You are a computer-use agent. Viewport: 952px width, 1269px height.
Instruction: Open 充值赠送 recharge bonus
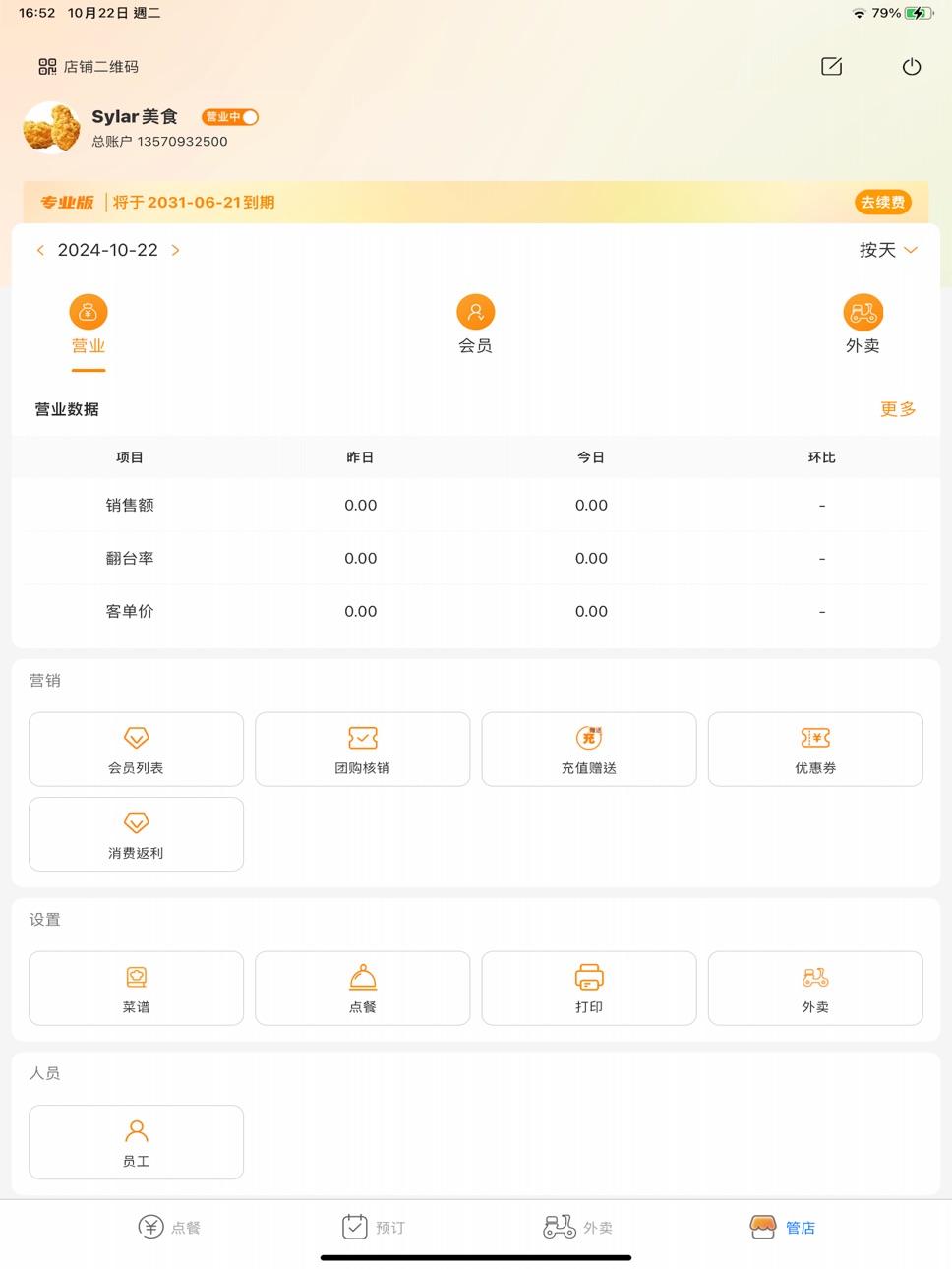[589, 750]
